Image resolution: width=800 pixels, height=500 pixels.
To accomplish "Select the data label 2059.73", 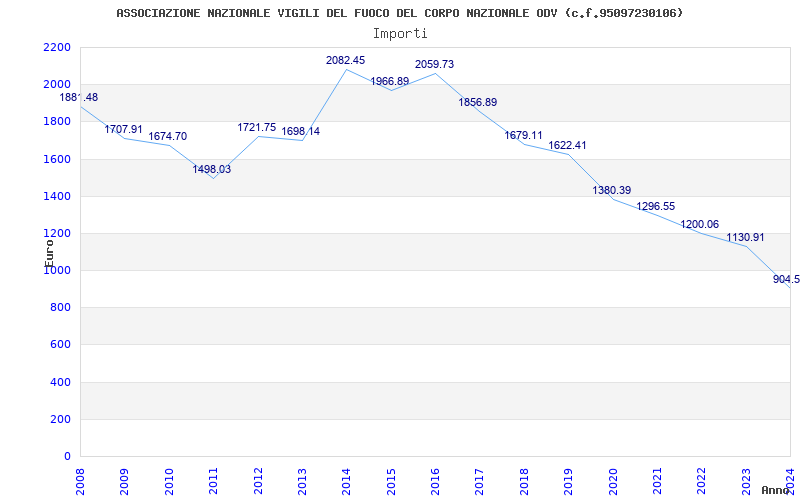I will tap(434, 64).
